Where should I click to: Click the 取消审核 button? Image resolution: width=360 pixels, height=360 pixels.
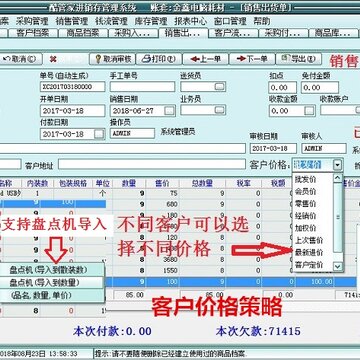(112, 59)
